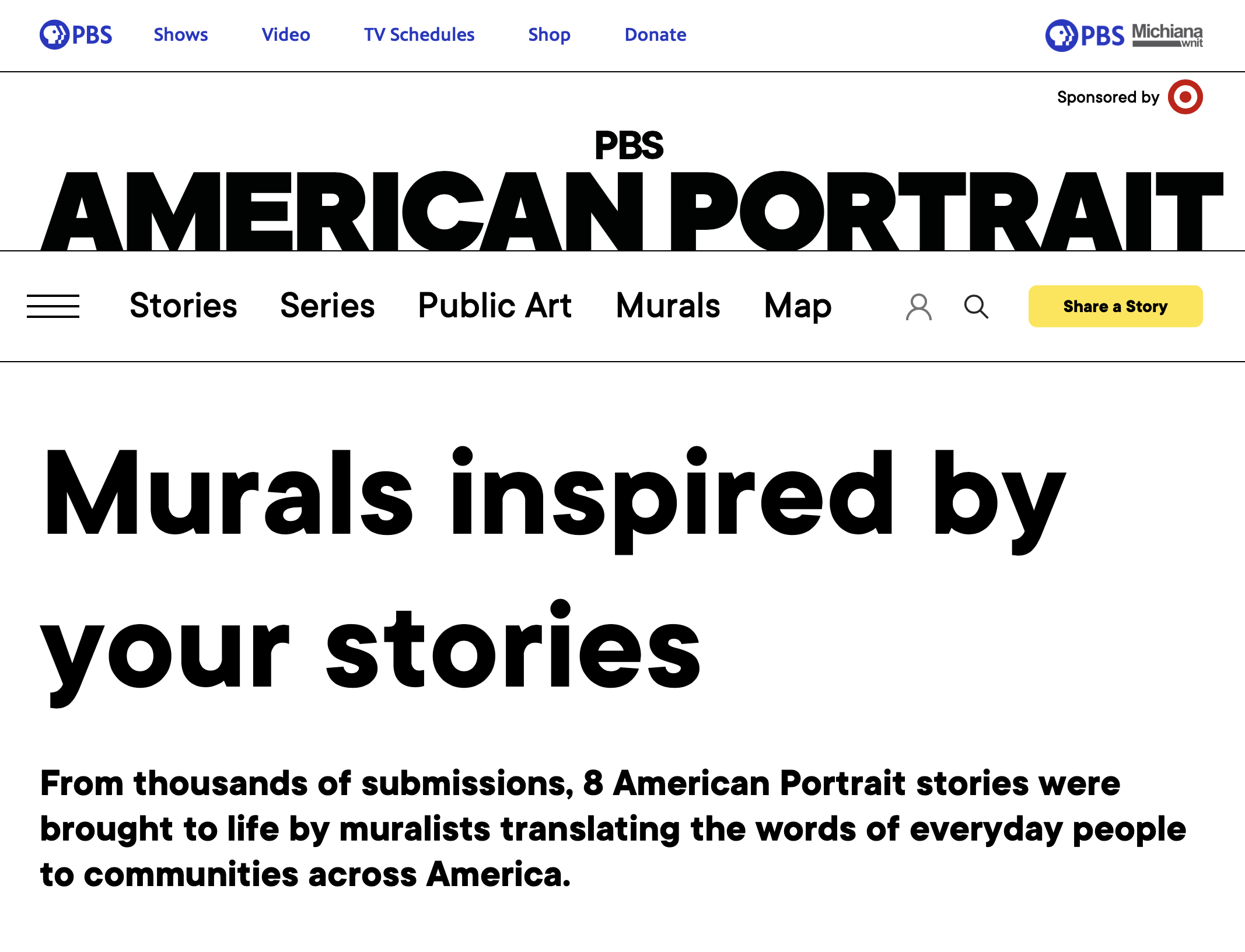Click the small PBS text above American Portrait
The height and width of the screenshot is (952, 1245).
point(629,145)
